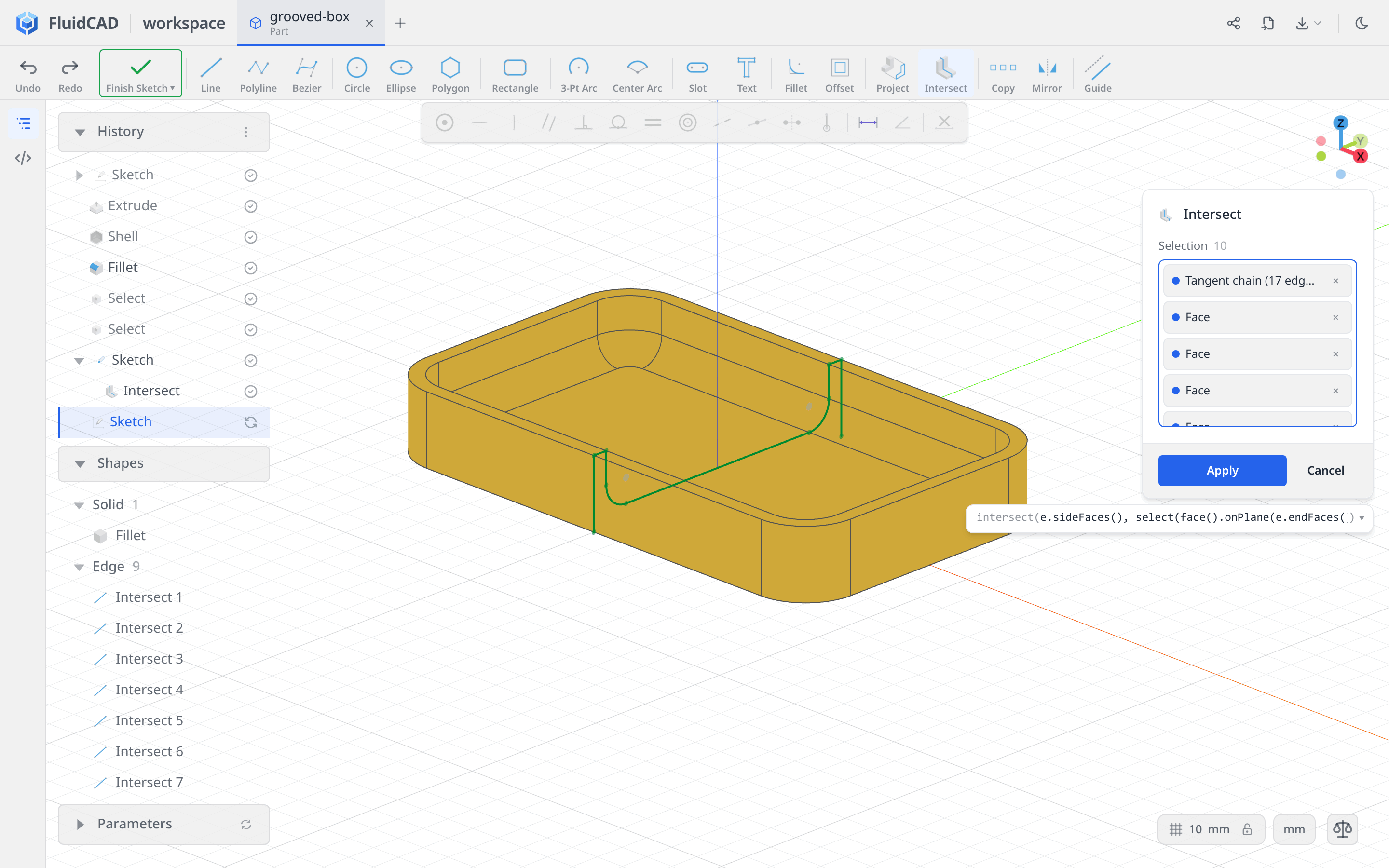Viewport: 1389px width, 868px height.
Task: Click the Y axis gizmo handle
Action: pos(1360,141)
